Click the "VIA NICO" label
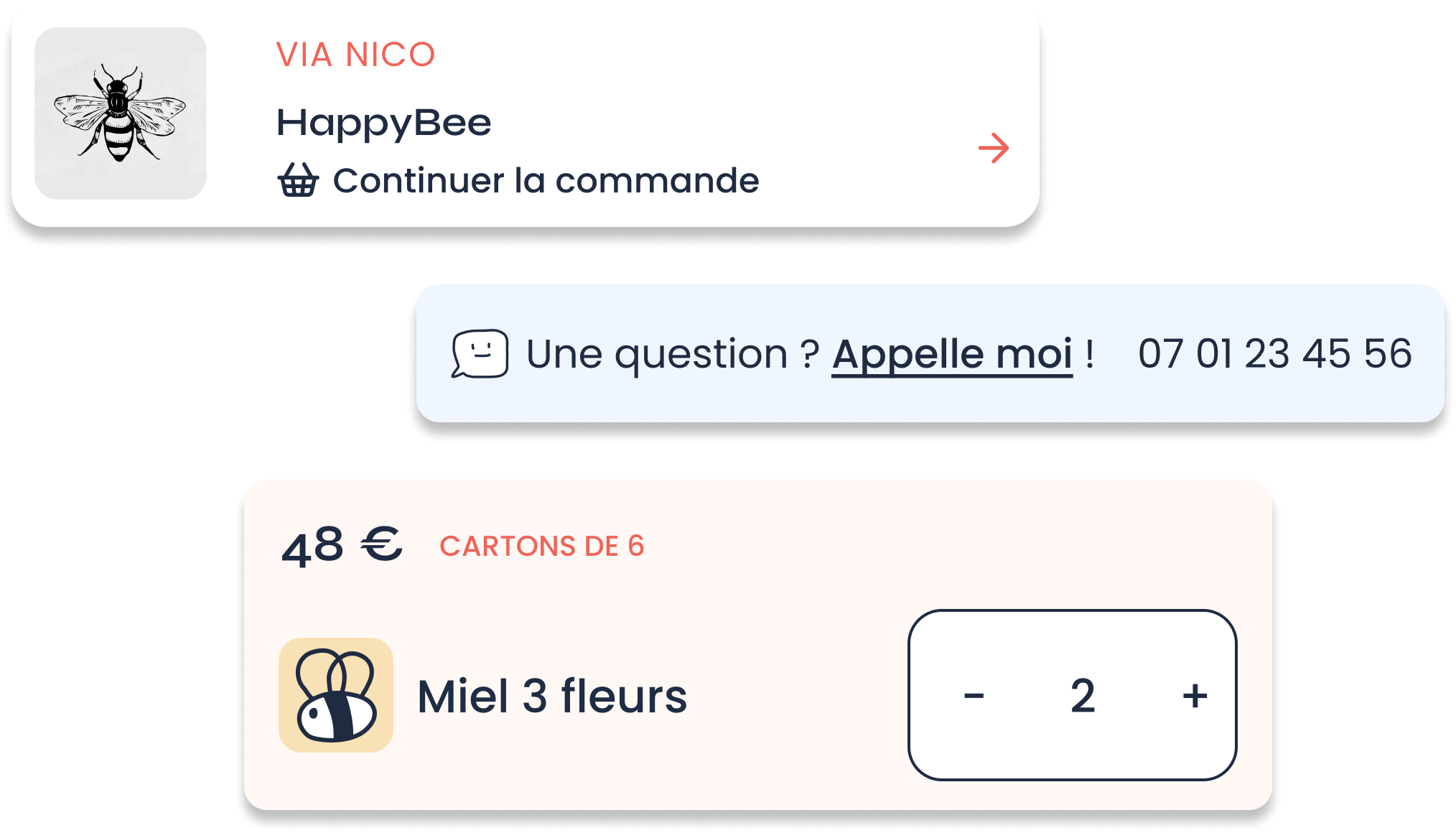Viewport: 1456px width, 833px height. (356, 55)
